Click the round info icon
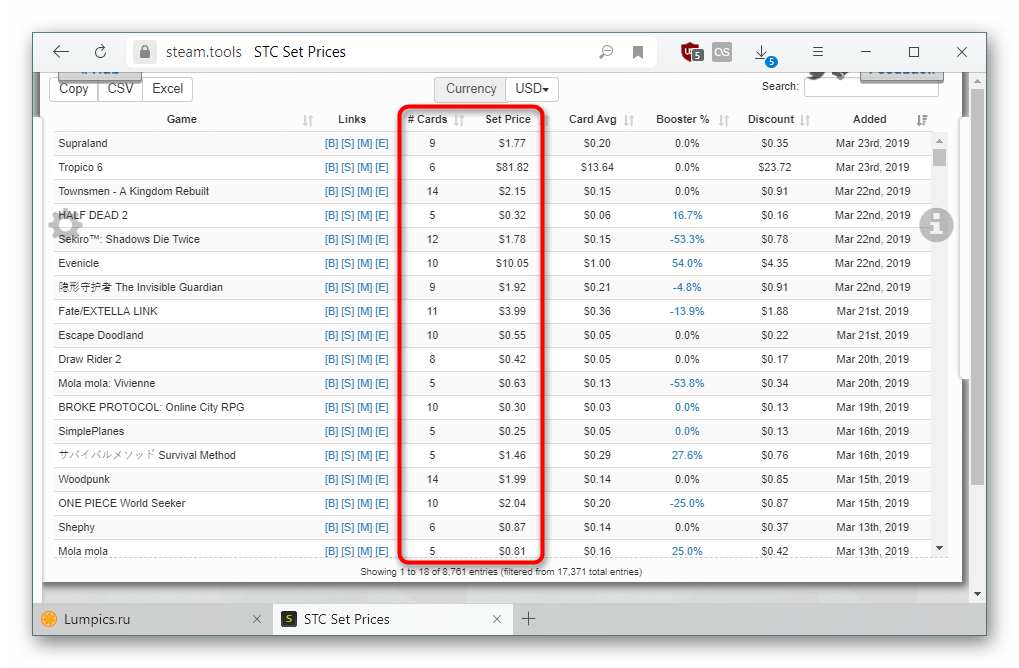1019x668 pixels. tap(936, 225)
